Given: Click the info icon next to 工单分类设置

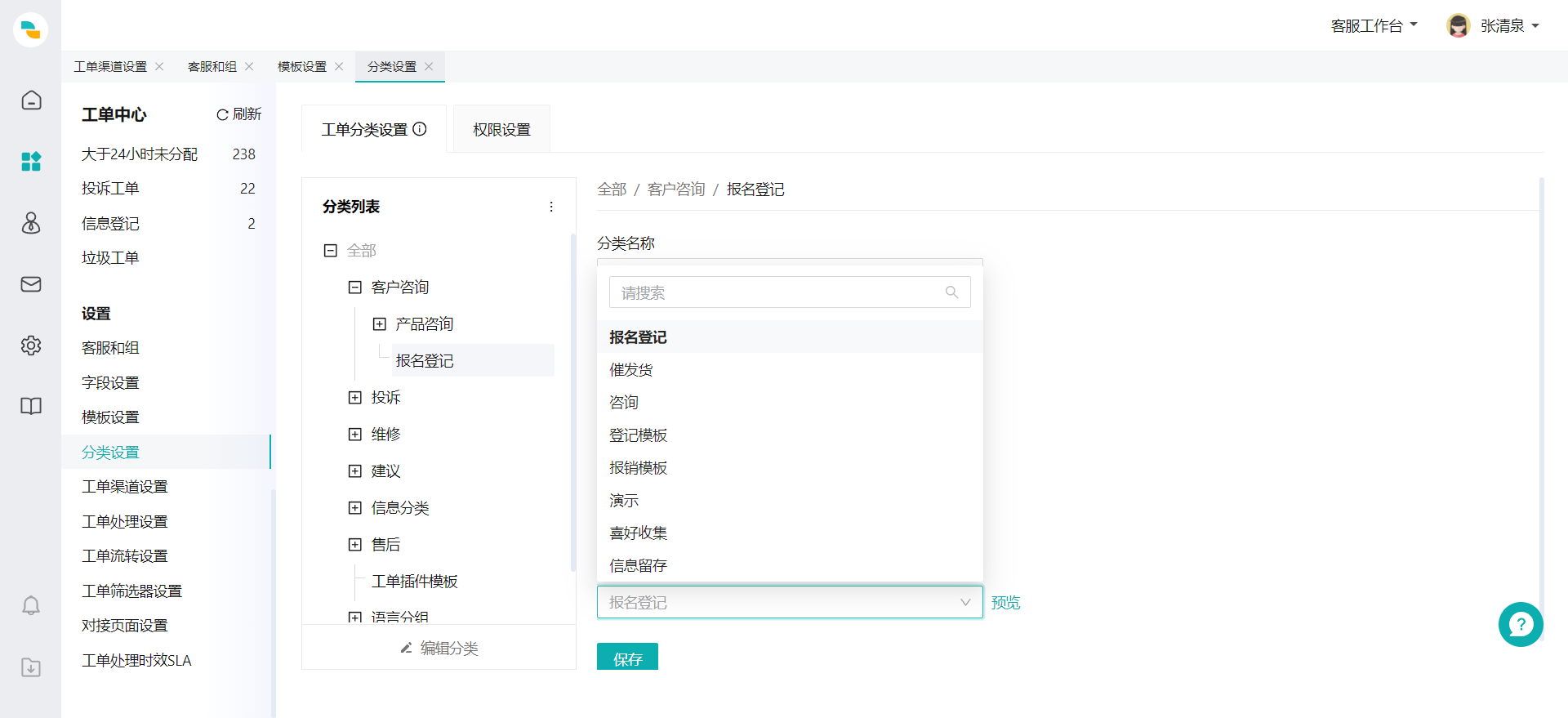Looking at the screenshot, I should coord(420,129).
